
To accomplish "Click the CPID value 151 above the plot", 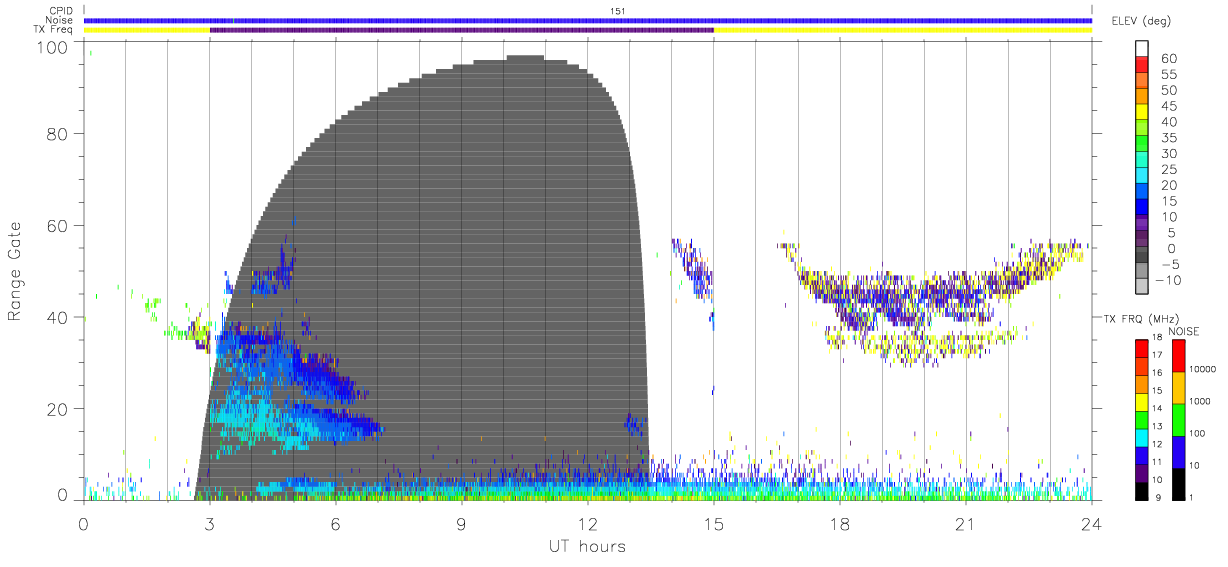I will pos(617,11).
